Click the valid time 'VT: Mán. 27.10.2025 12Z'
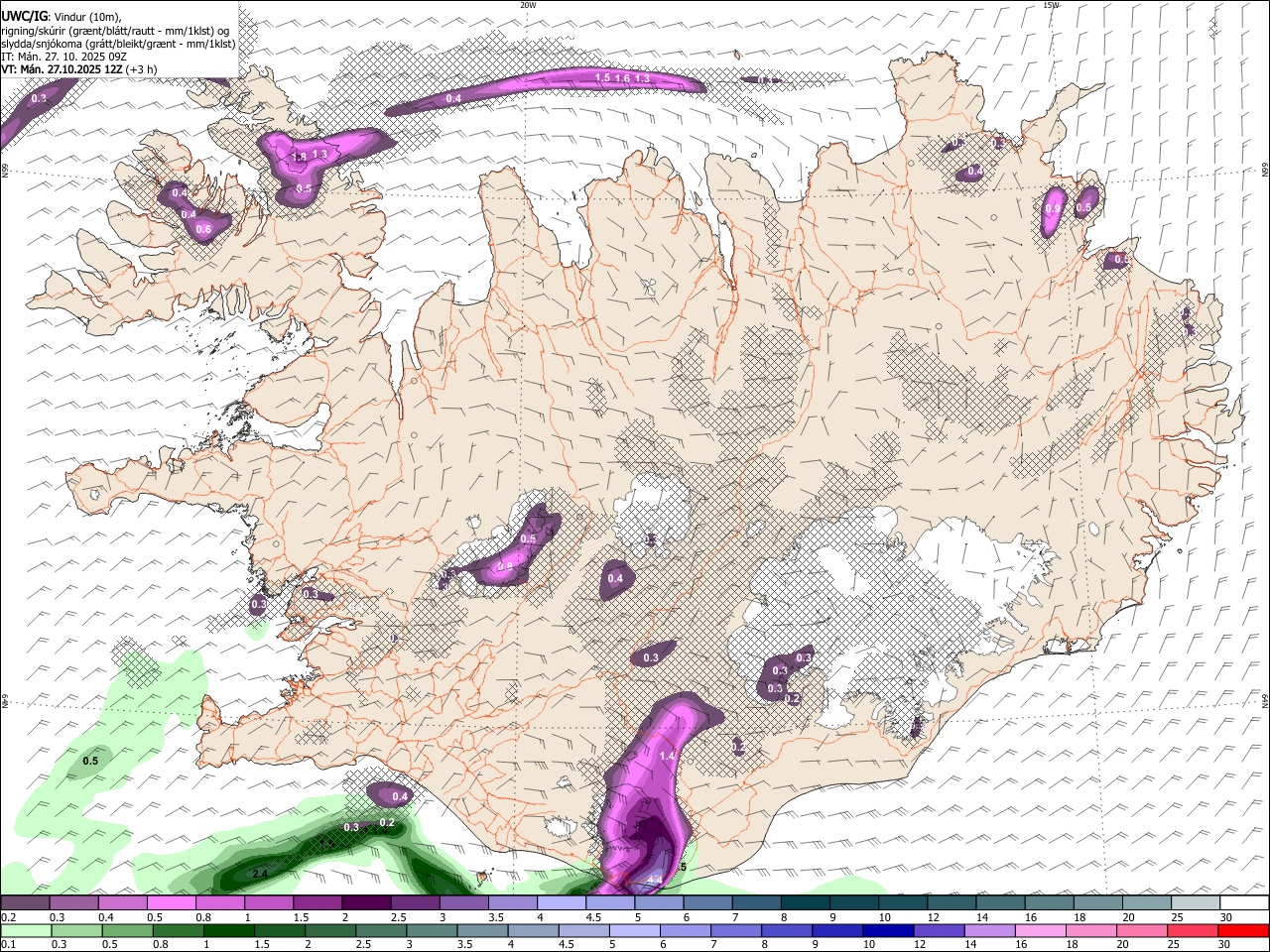This screenshot has width=1270, height=952. pos(62,70)
